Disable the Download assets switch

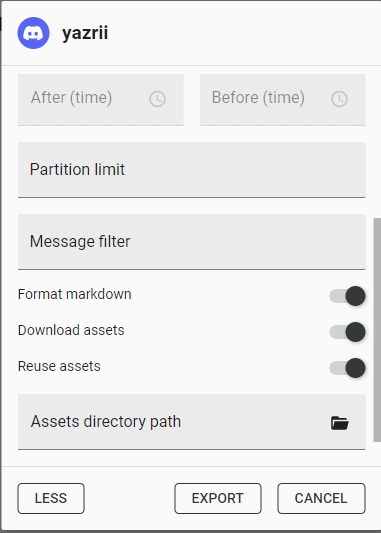347,332
